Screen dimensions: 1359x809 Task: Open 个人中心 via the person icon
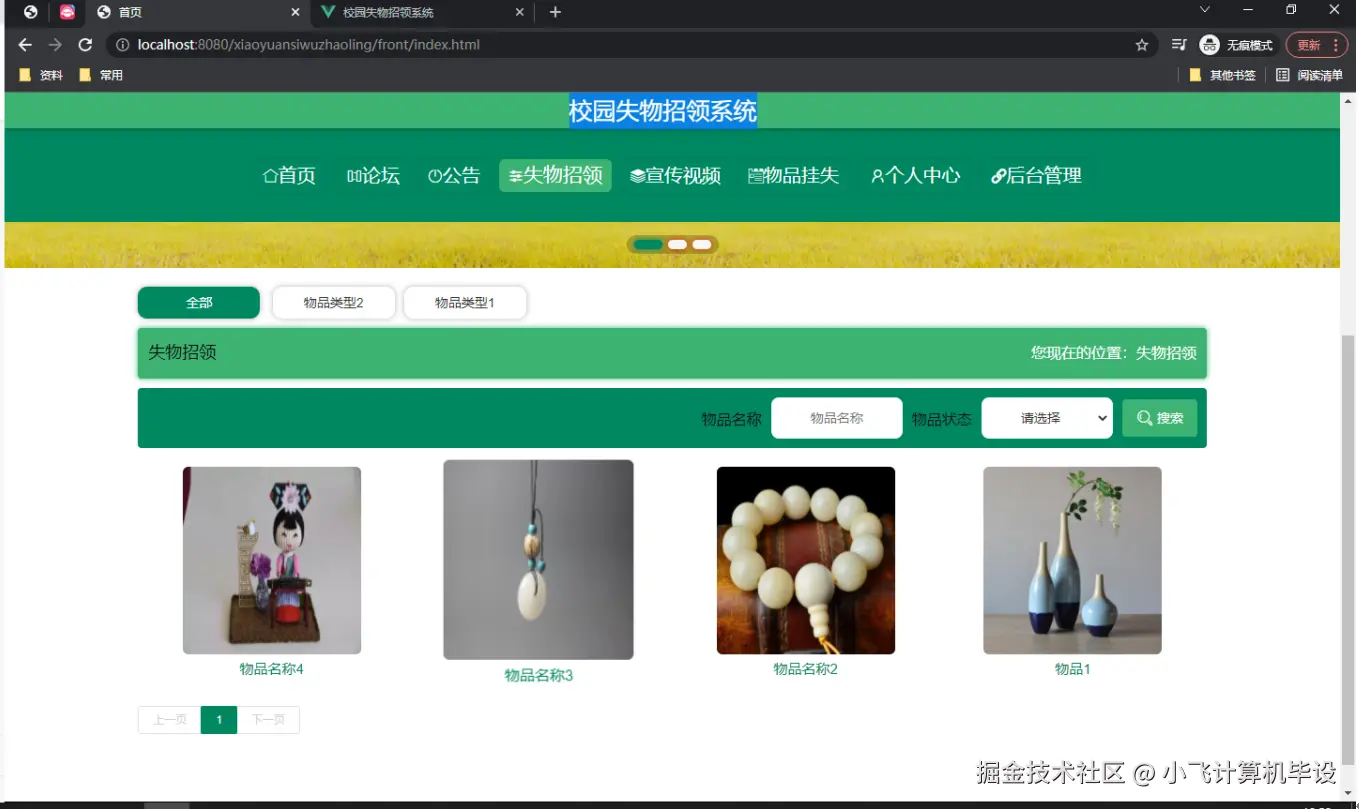tap(878, 175)
